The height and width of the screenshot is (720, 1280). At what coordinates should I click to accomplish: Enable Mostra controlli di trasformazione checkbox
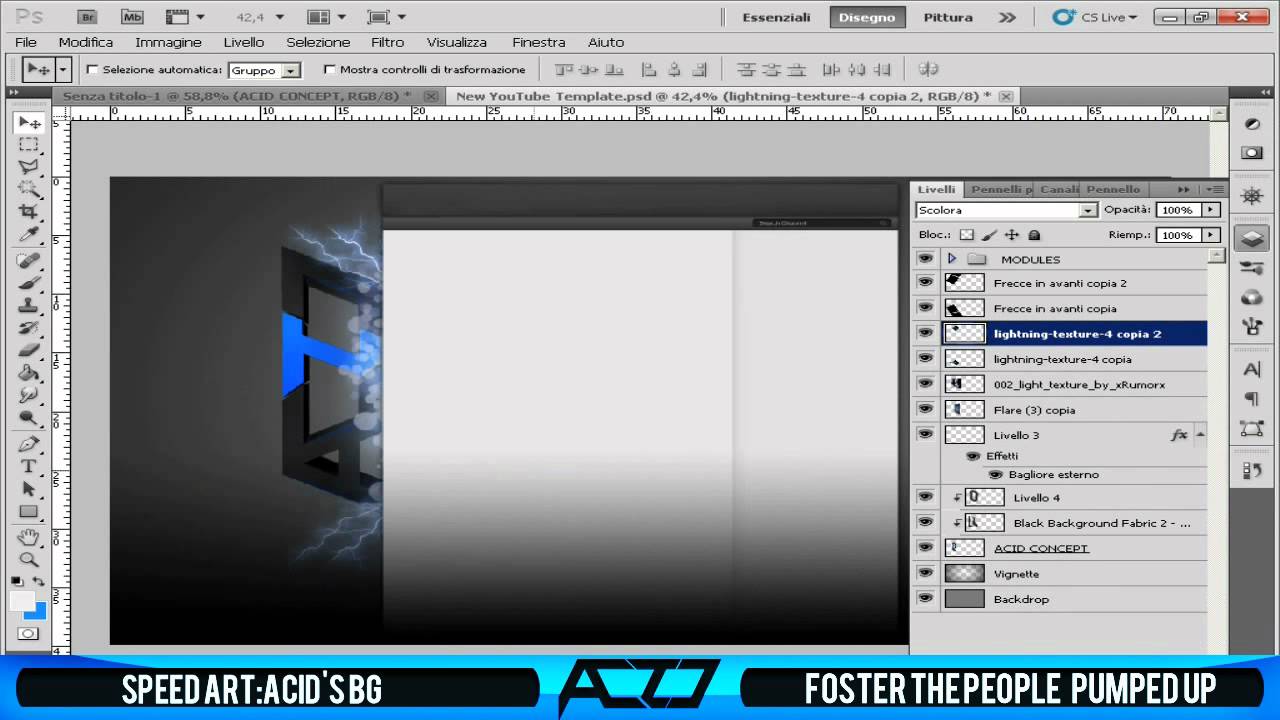(x=330, y=70)
